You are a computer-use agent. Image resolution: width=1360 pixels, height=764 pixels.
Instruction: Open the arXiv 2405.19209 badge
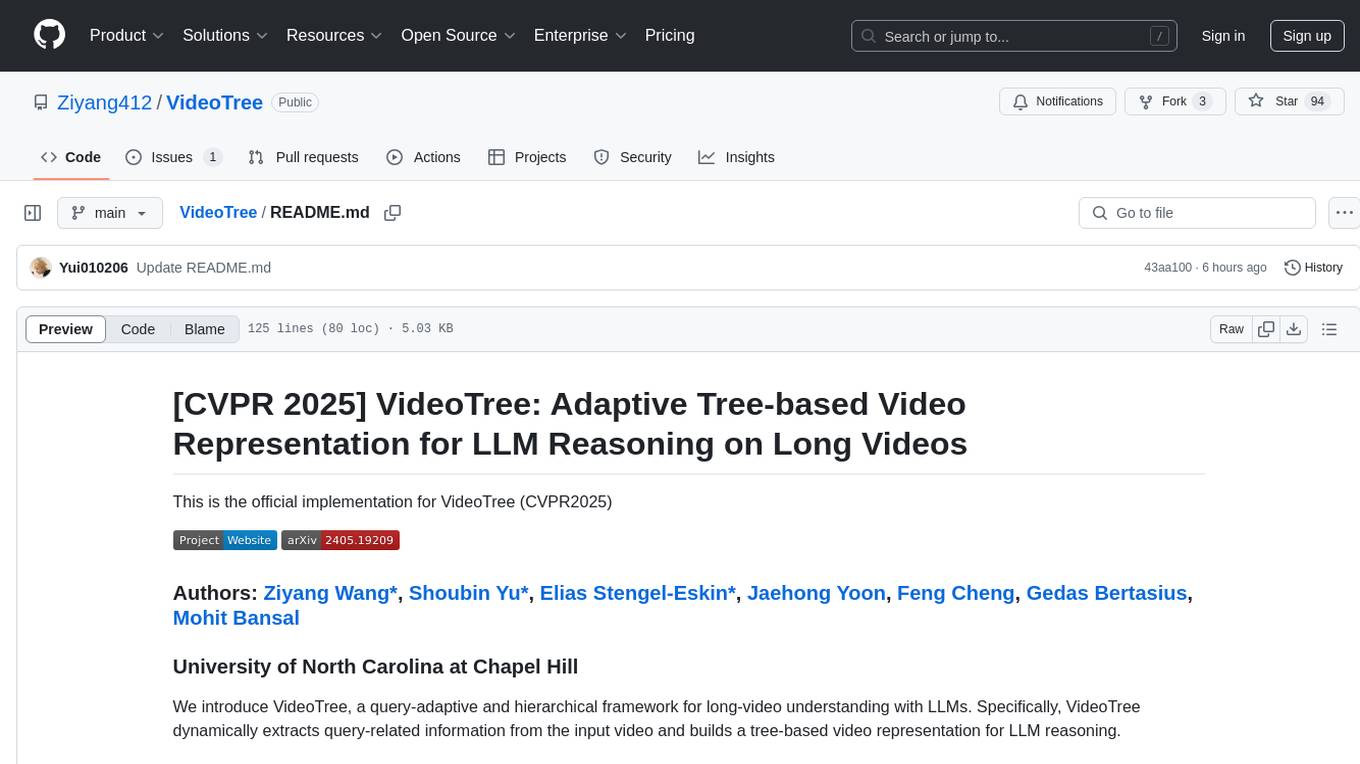(340, 540)
